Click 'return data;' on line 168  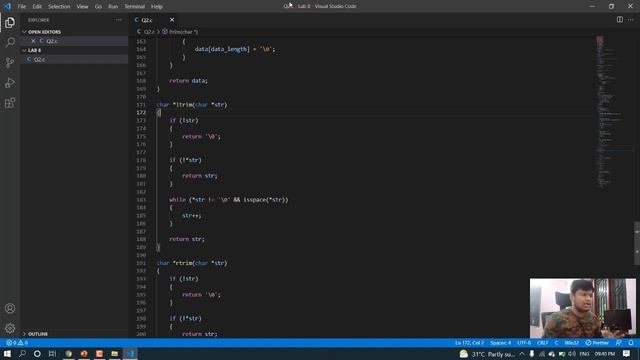(x=189, y=81)
